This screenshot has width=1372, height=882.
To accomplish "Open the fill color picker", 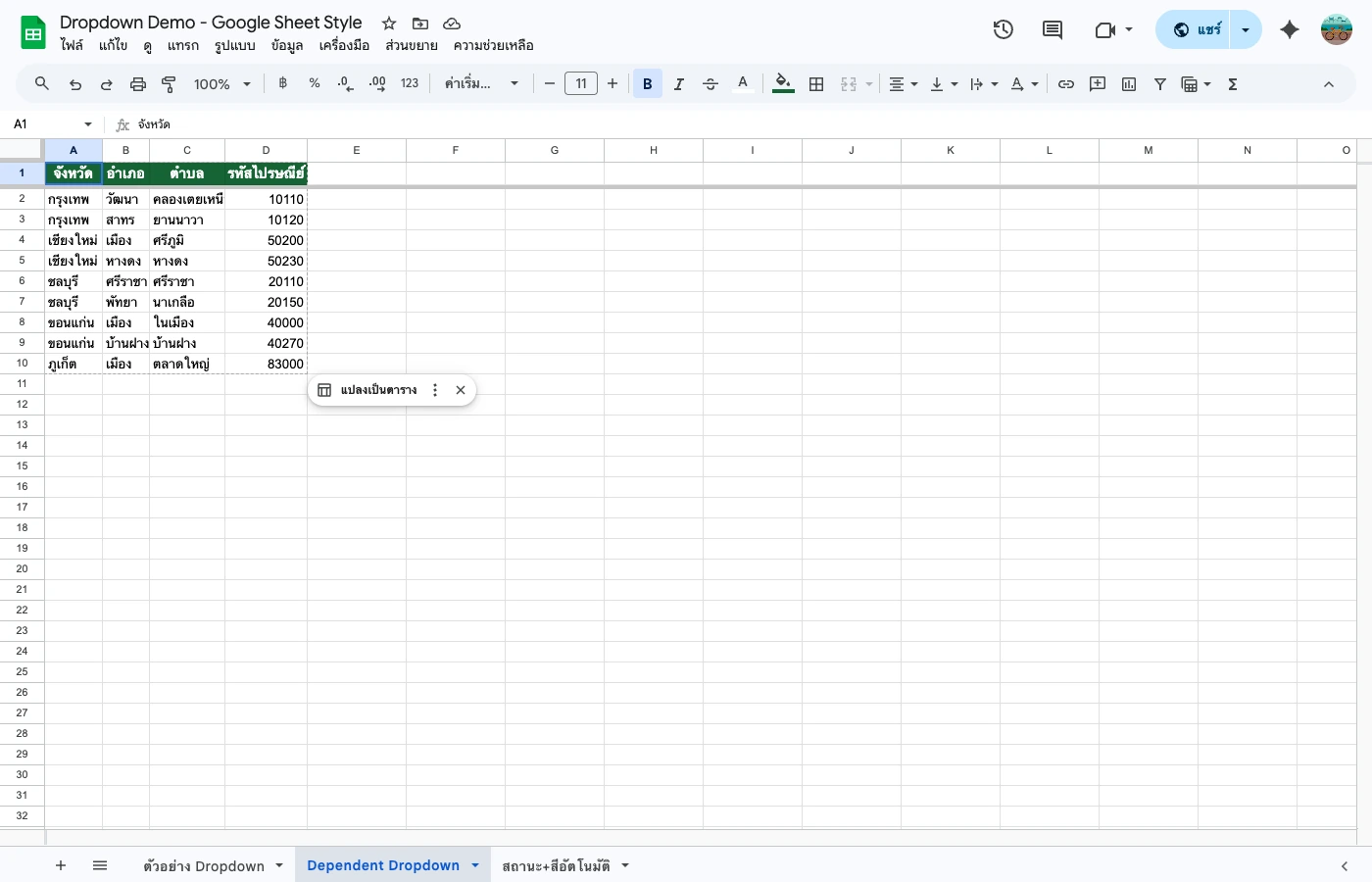I will (782, 83).
